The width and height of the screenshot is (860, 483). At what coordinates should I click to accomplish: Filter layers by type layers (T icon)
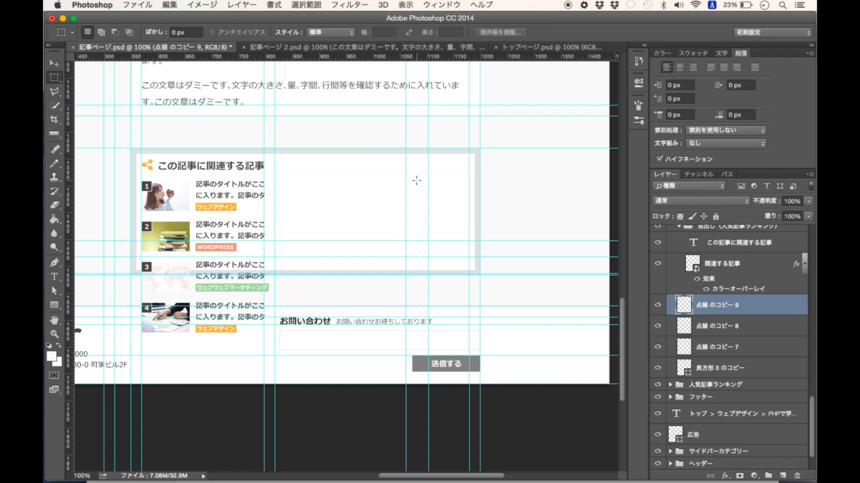(x=767, y=186)
